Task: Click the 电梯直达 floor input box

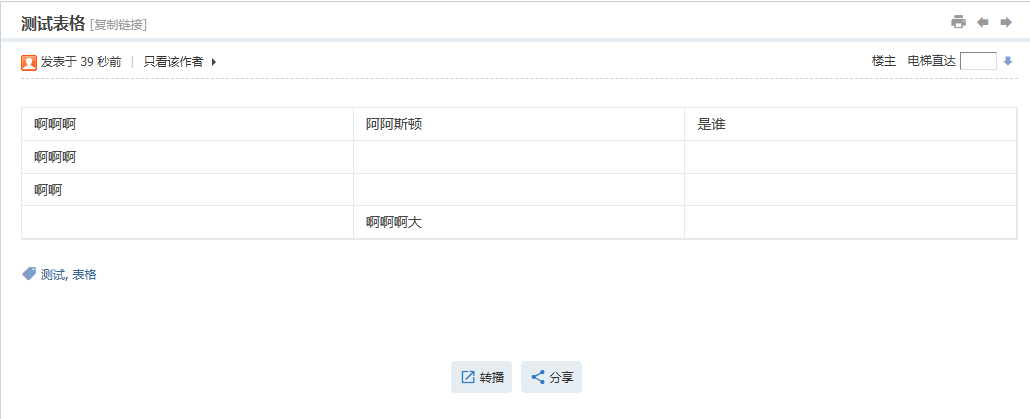Action: click(978, 61)
